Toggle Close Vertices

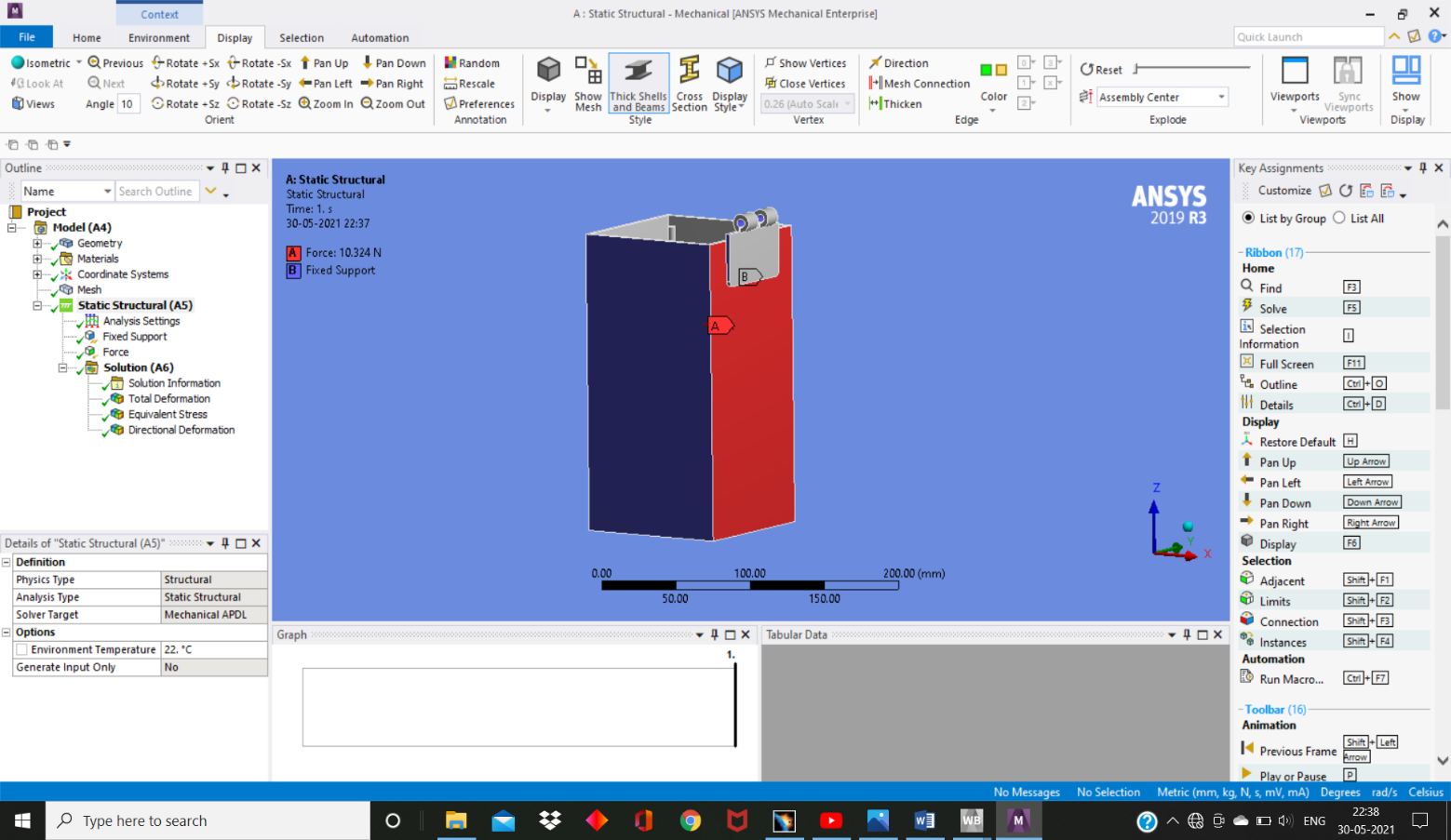click(x=806, y=84)
